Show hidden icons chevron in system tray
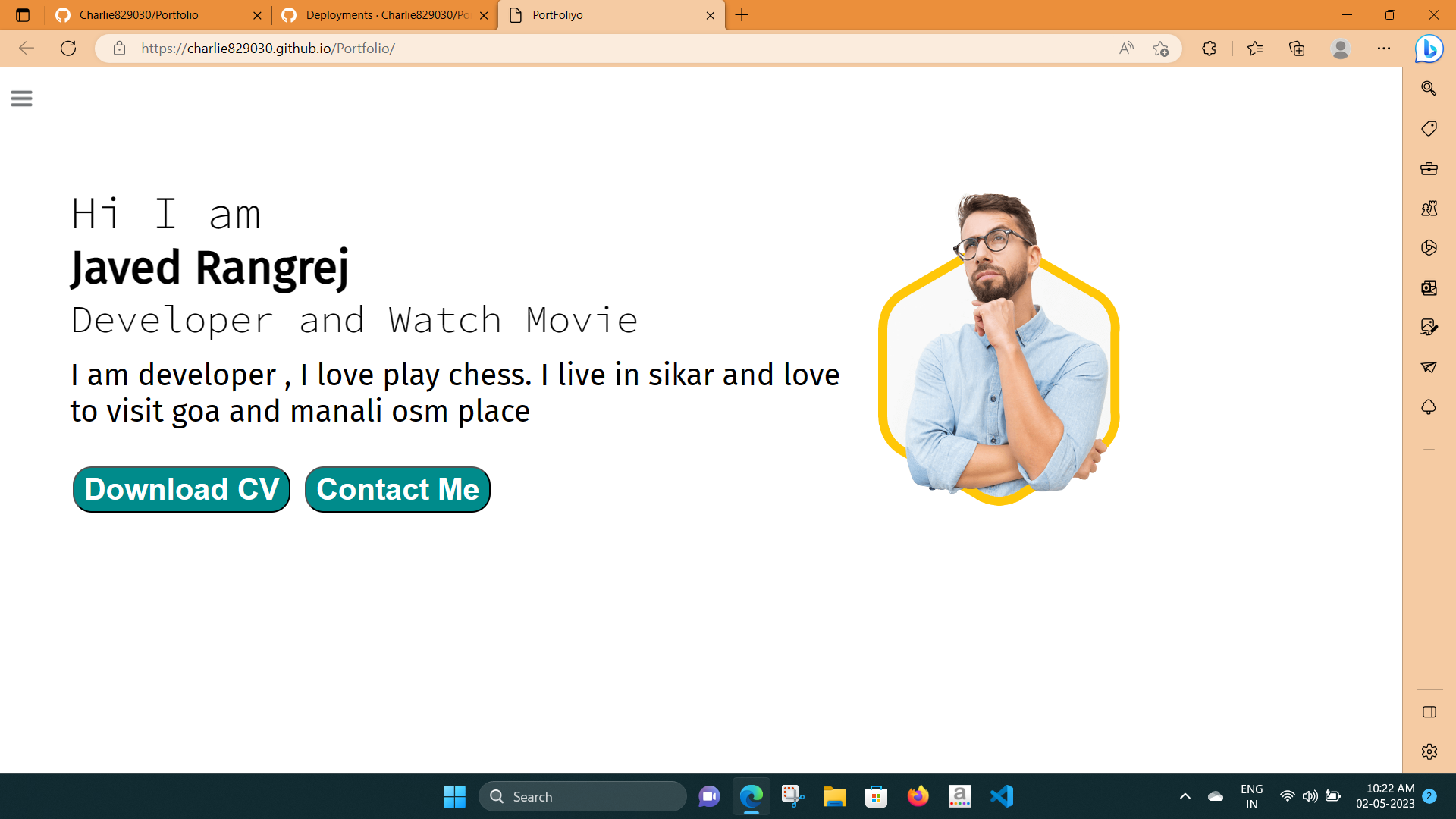 (x=1185, y=796)
